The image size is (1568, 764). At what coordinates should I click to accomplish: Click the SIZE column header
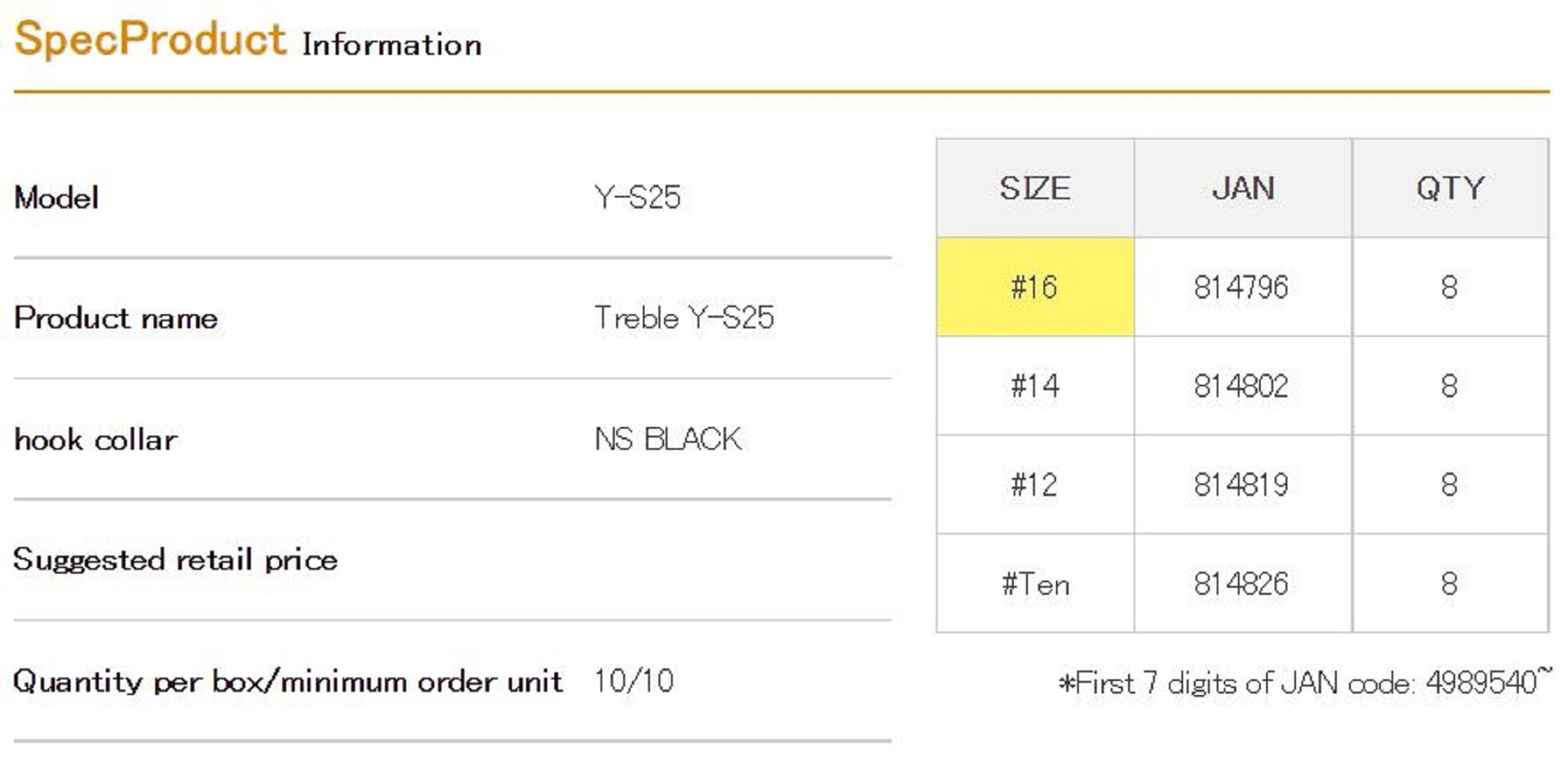point(1034,189)
